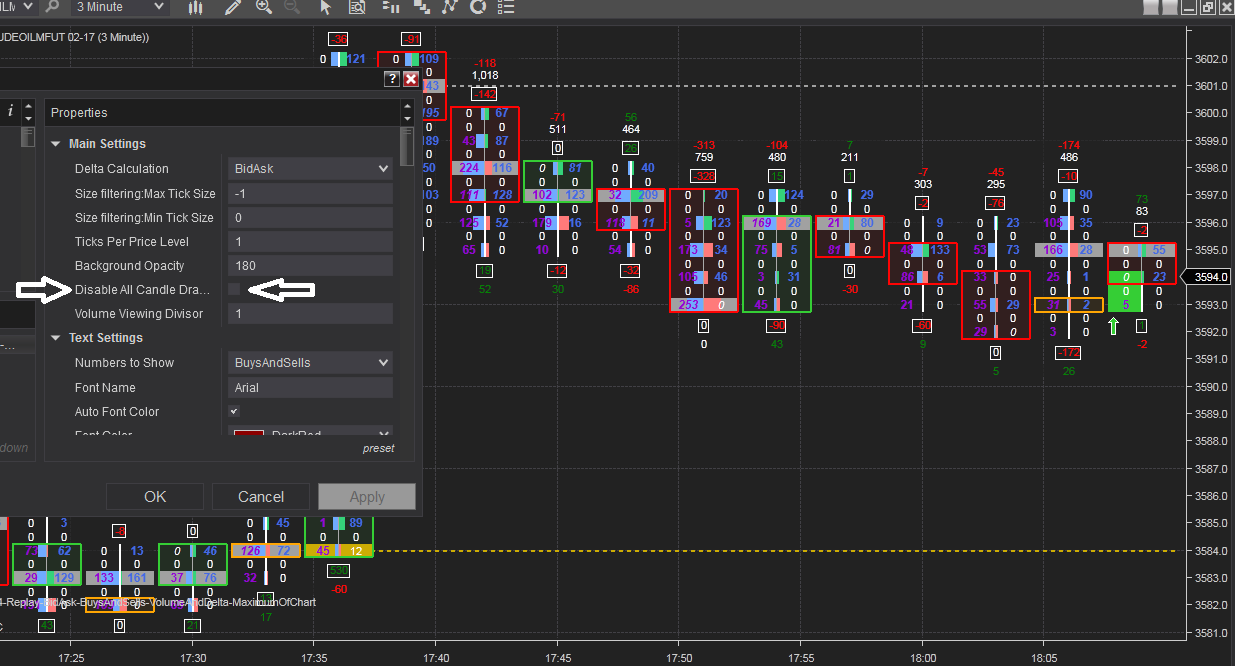Click the Font Name Arial field
Image resolution: width=1235 pixels, height=666 pixels.
(x=310, y=387)
